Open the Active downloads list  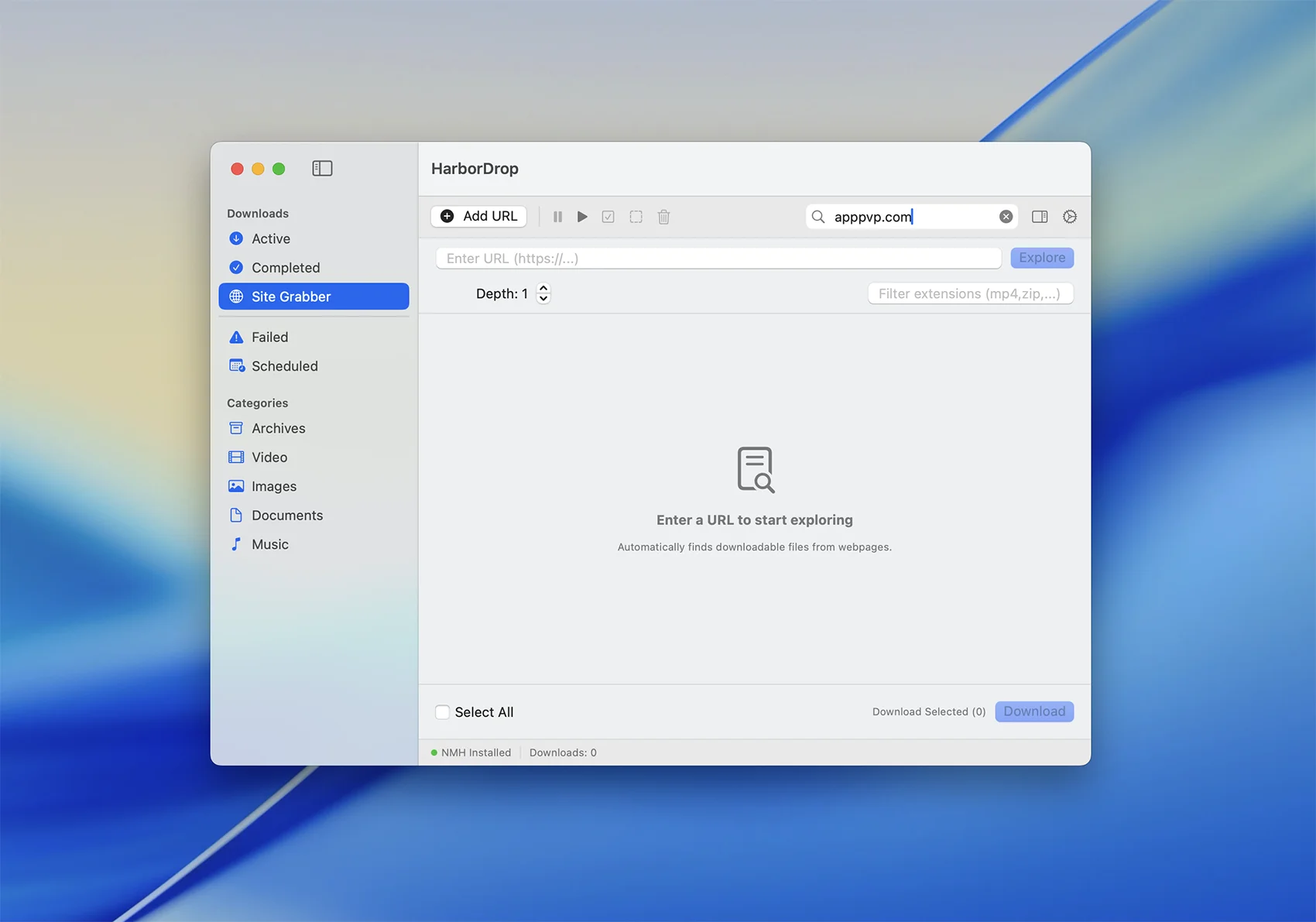270,239
